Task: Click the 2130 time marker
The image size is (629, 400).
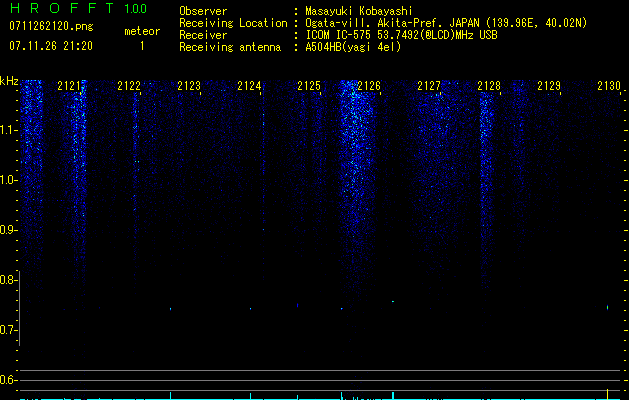Action: 609,86
